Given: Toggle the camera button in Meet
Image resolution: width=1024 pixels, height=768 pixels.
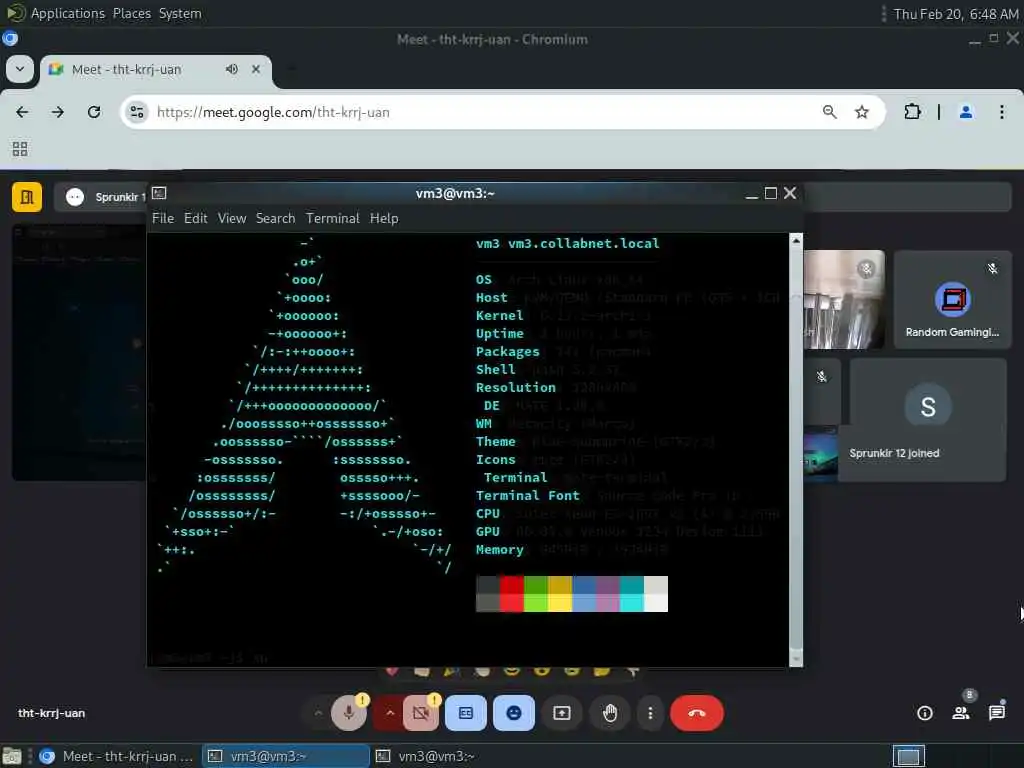Looking at the screenshot, I should (421, 712).
